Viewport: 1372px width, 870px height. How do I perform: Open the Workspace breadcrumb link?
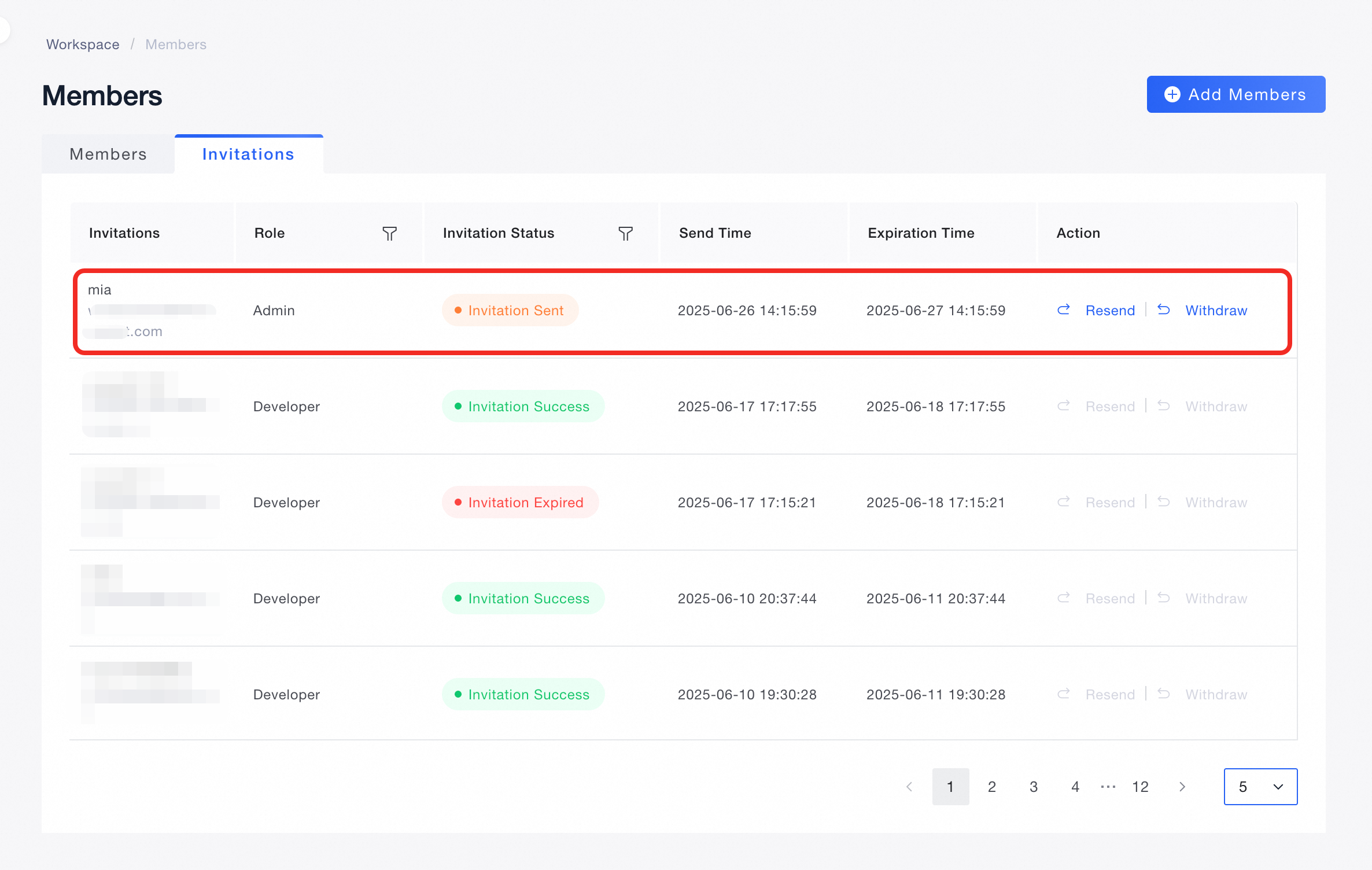click(83, 45)
